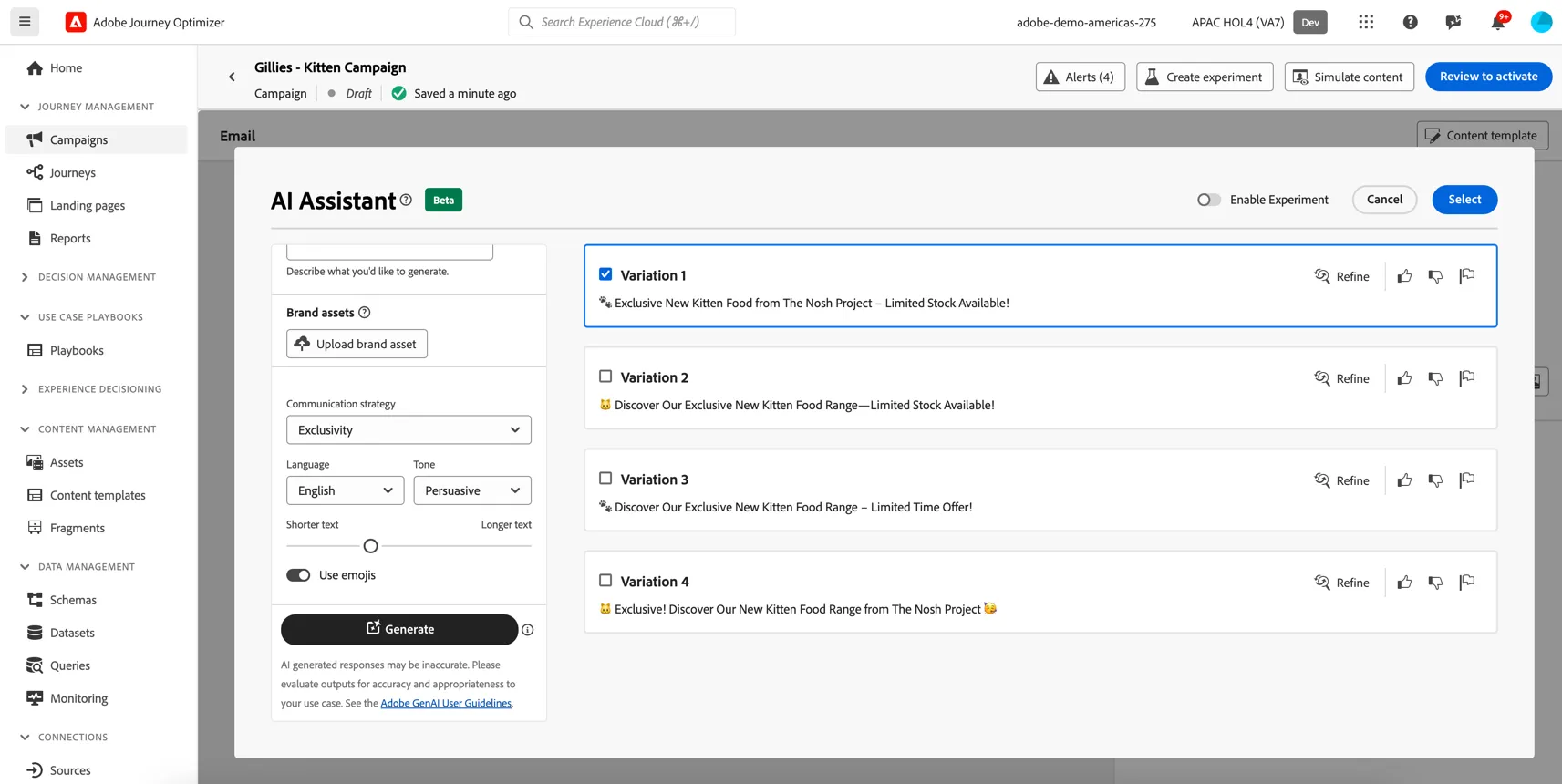Uncheck the Variation 1 checkbox
This screenshot has width=1562, height=784.
(605, 274)
